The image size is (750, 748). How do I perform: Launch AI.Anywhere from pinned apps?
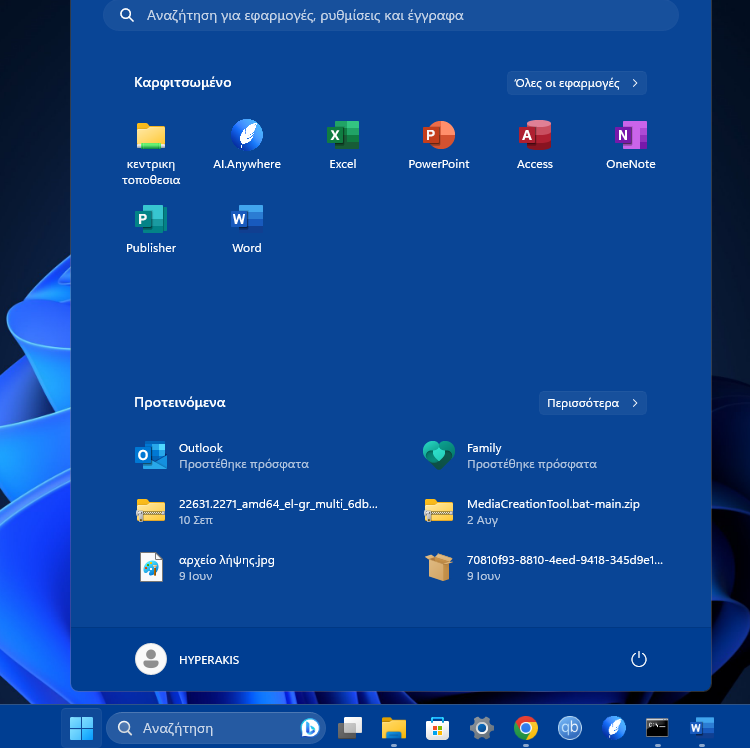click(x=247, y=145)
